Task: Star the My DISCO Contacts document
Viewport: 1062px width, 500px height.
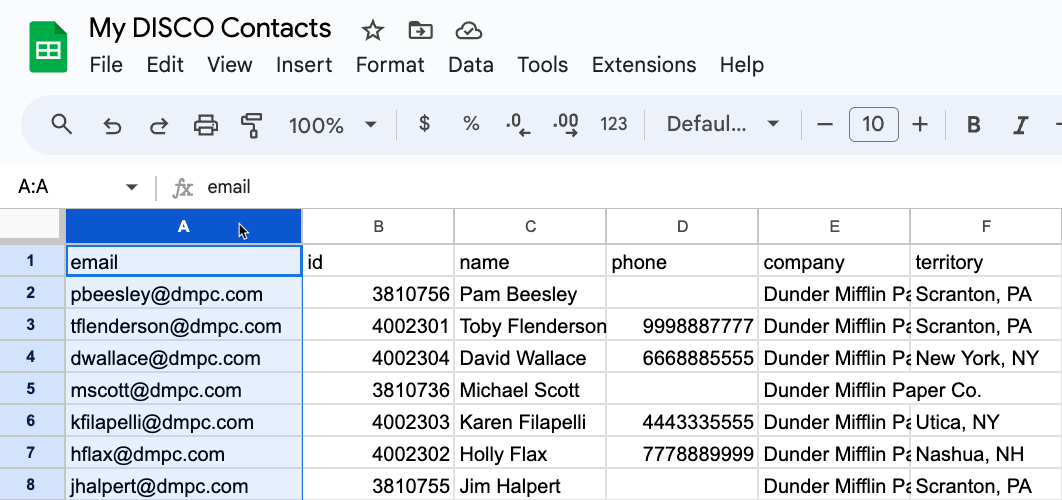Action: click(x=373, y=30)
